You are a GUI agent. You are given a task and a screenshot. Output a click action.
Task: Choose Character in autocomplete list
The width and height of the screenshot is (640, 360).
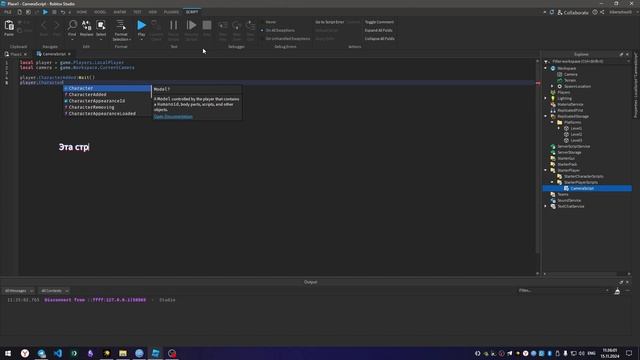tap(107, 88)
